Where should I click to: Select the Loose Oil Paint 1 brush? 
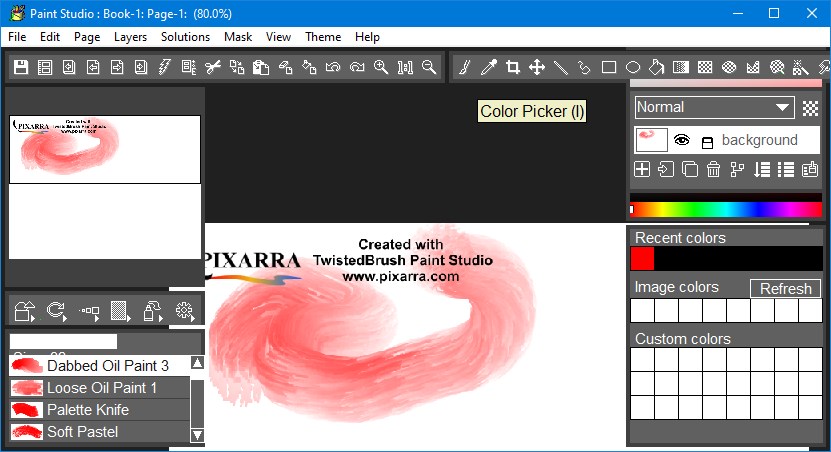[99, 388]
